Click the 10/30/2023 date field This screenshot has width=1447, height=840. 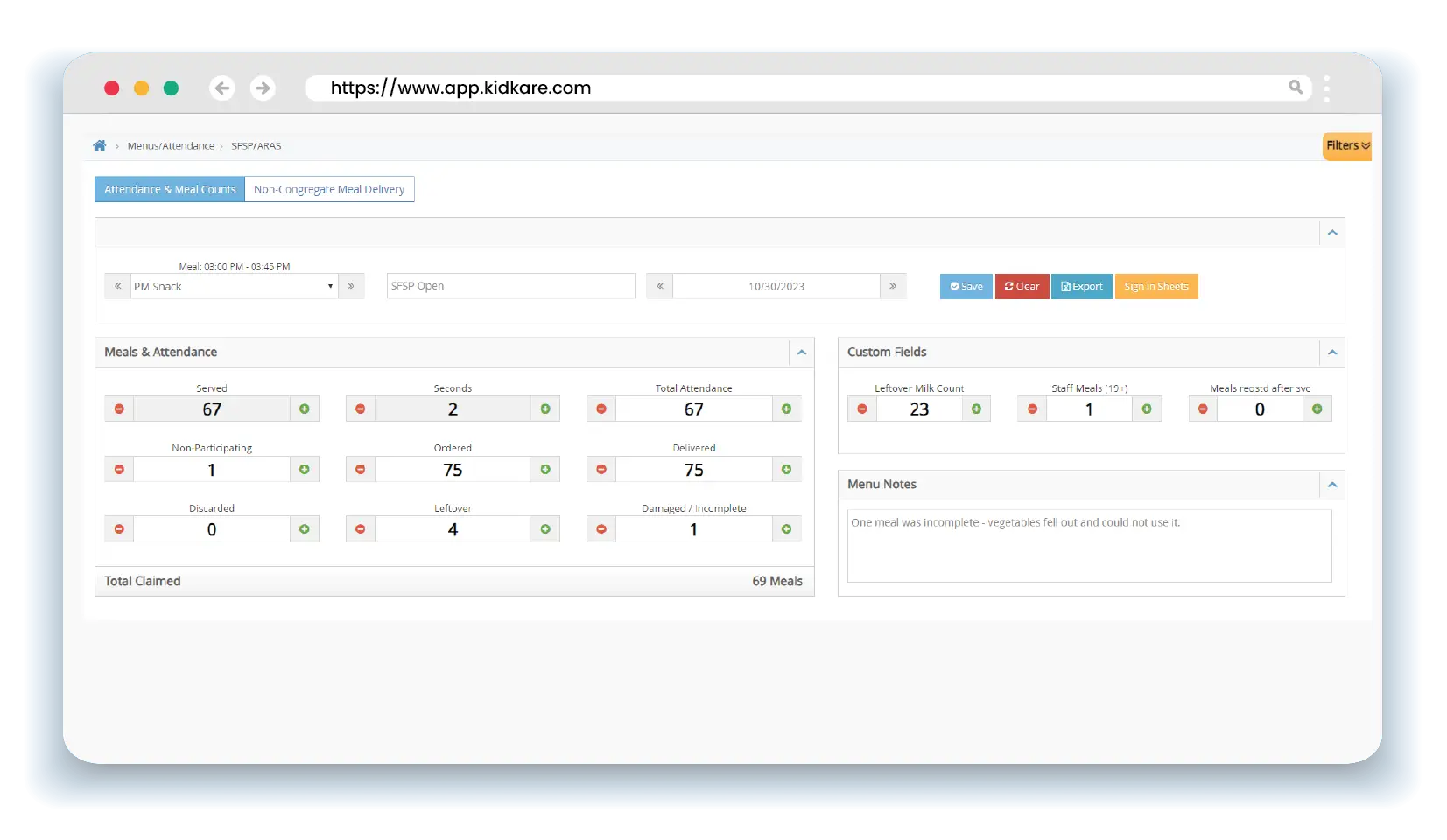pyautogui.click(x=776, y=286)
